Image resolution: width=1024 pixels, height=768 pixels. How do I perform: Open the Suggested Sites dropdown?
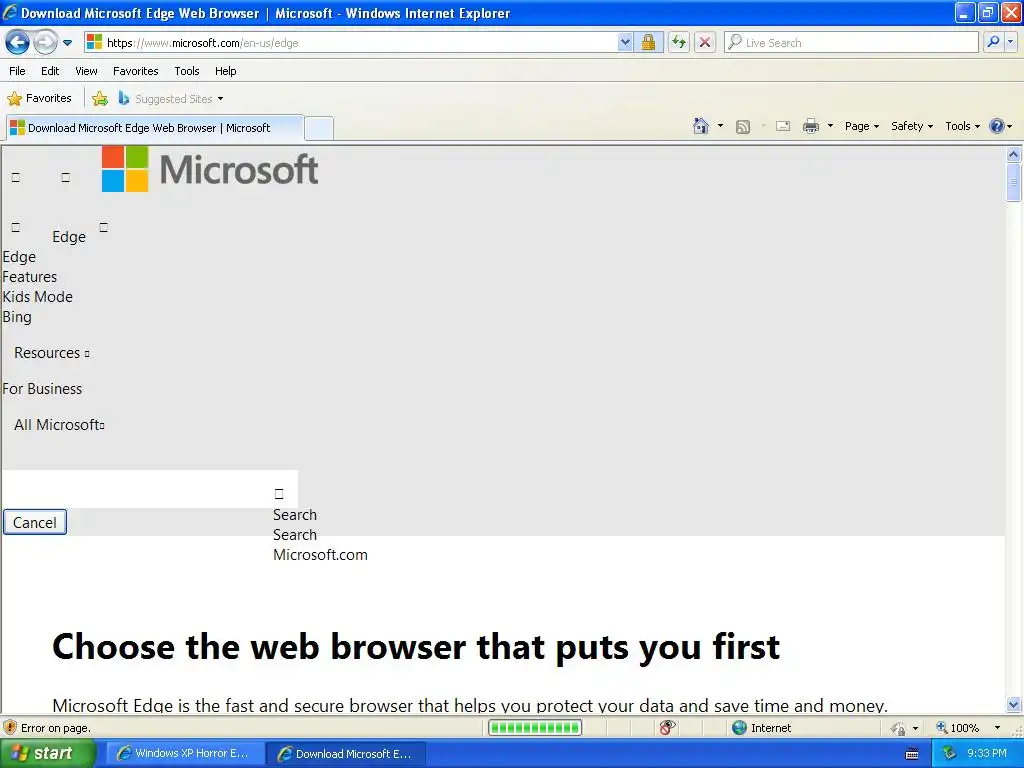coord(170,99)
